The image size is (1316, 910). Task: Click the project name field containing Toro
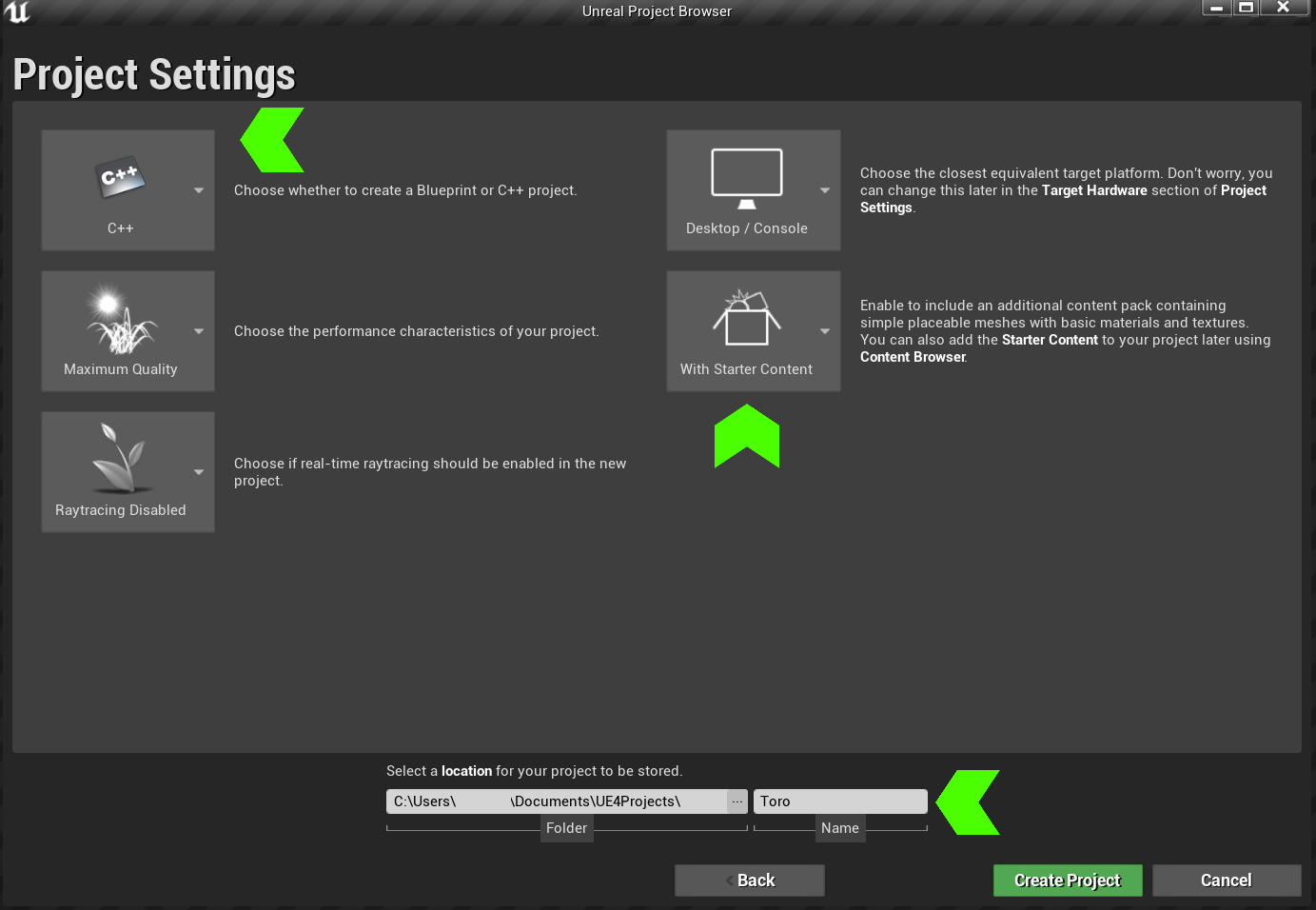pyautogui.click(x=840, y=801)
